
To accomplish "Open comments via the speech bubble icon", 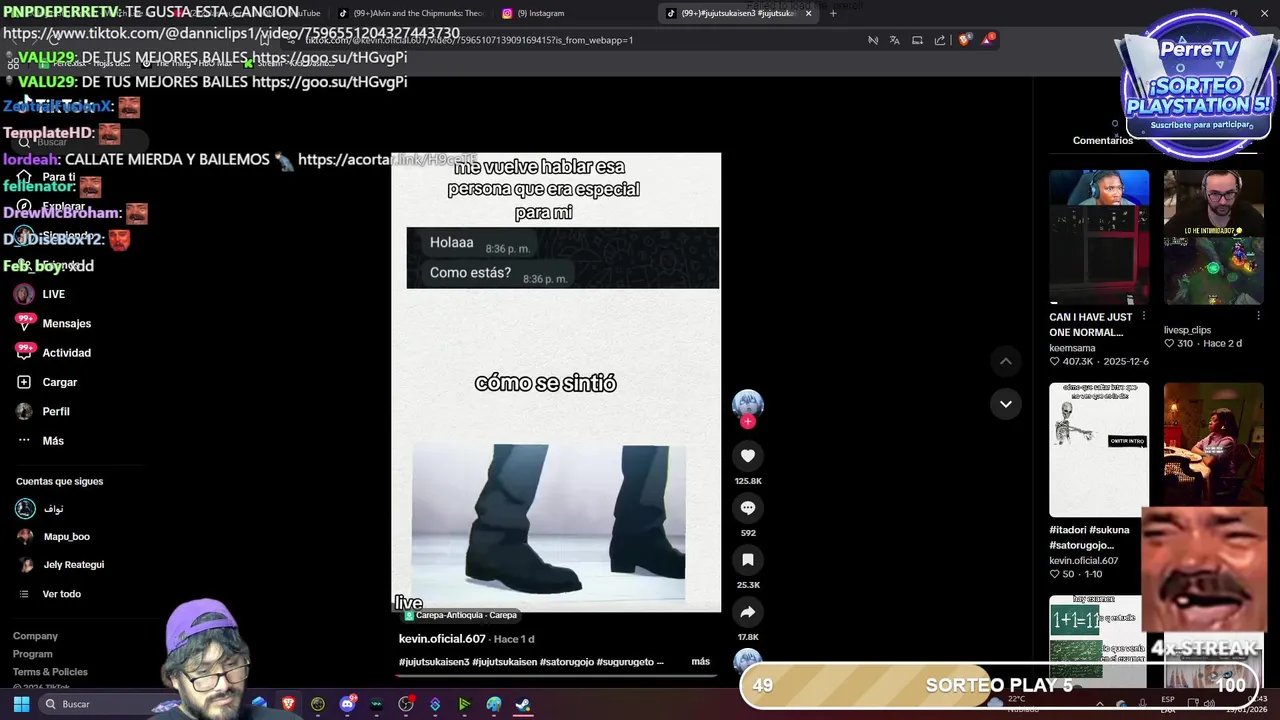I will coord(747,508).
